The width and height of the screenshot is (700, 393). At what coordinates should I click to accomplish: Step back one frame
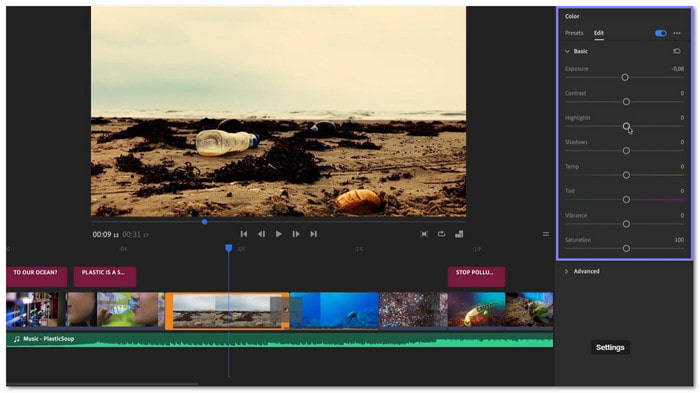pos(261,234)
